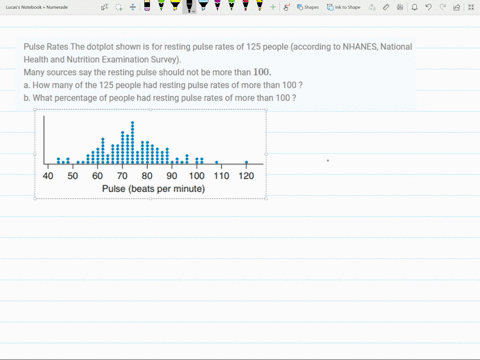The width and height of the screenshot is (480, 360).
Task: Click the dotplot image of pulse rates
Action: click(x=150, y=154)
